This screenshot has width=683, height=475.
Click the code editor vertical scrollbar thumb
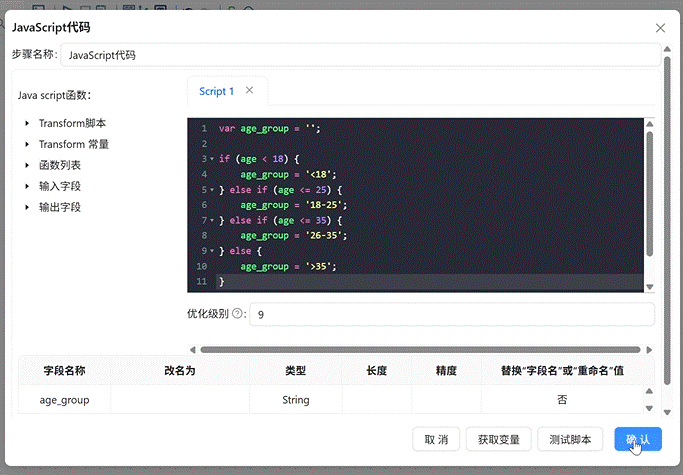(649, 194)
